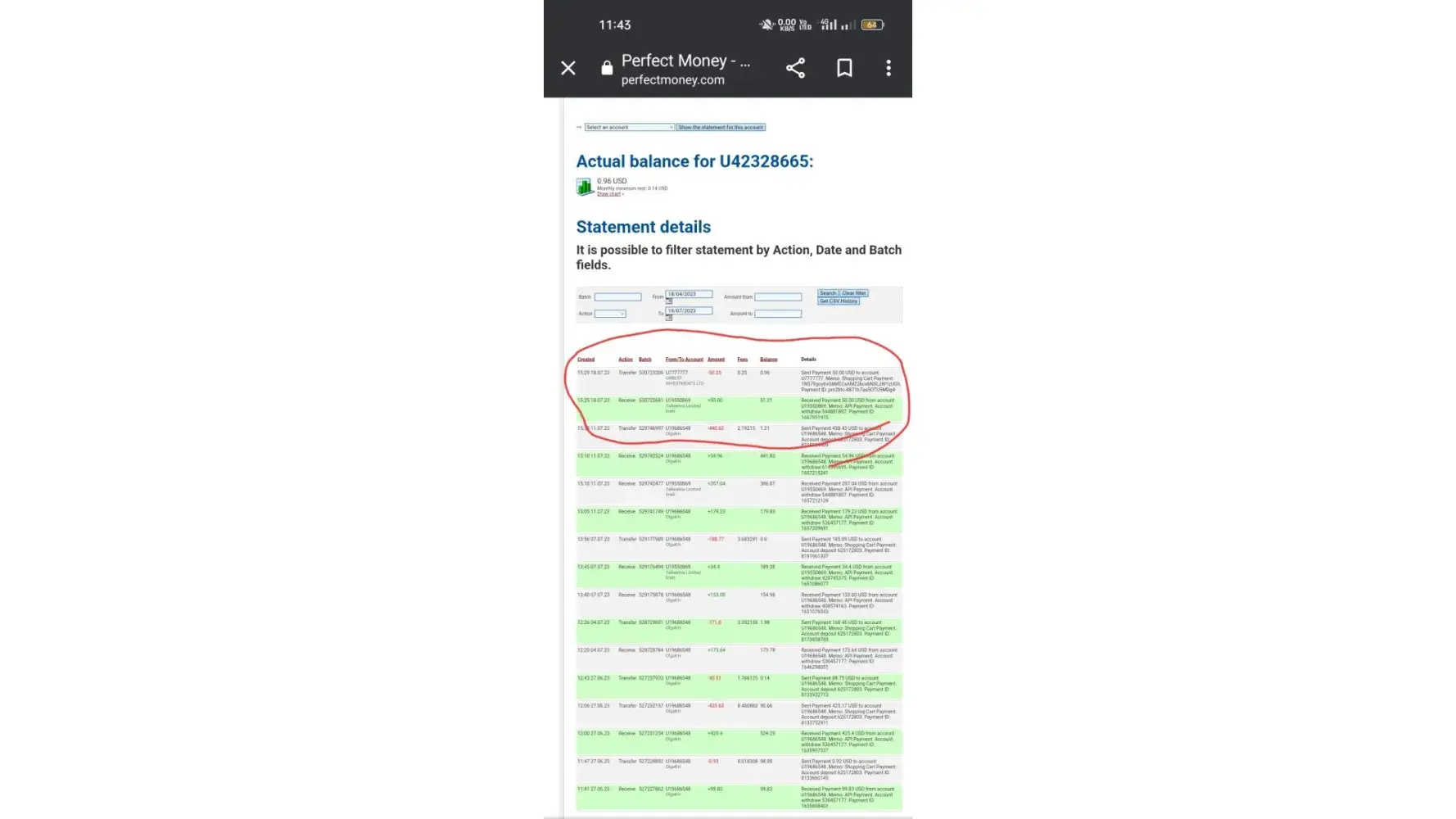This screenshot has width=1456, height=819.
Task: Click Show the statement for this account
Action: 721,128
